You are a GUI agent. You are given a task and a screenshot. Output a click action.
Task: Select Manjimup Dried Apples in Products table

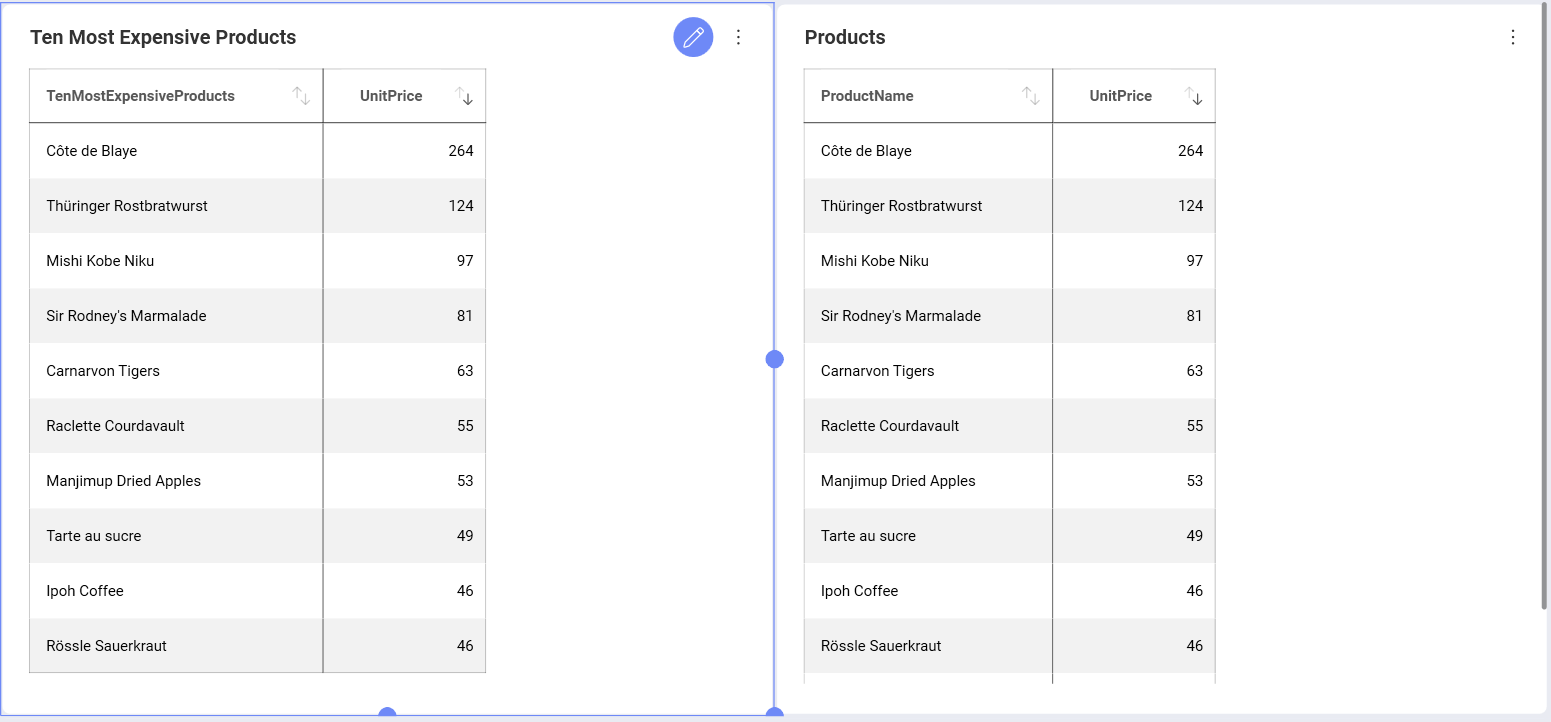[898, 481]
